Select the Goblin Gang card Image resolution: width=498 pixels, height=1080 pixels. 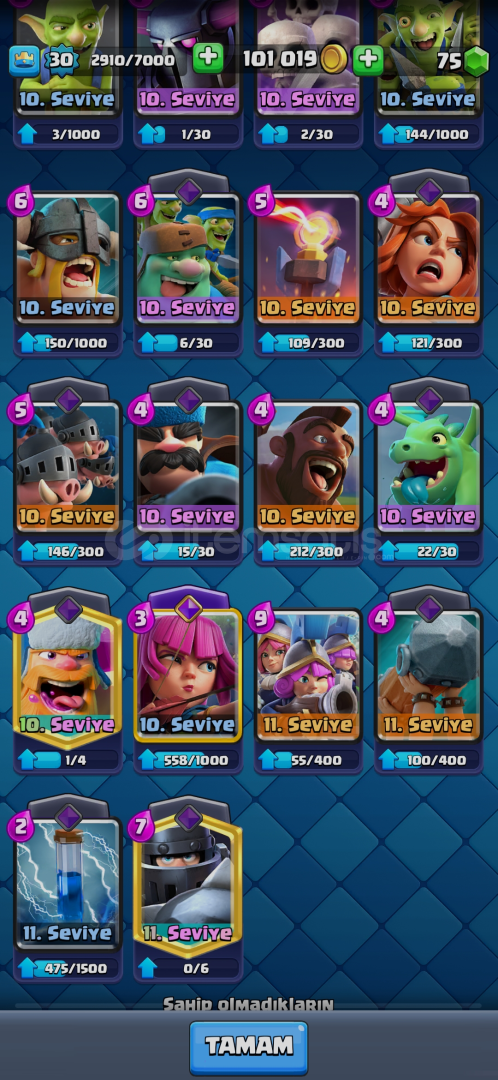pyautogui.click(x=188, y=258)
